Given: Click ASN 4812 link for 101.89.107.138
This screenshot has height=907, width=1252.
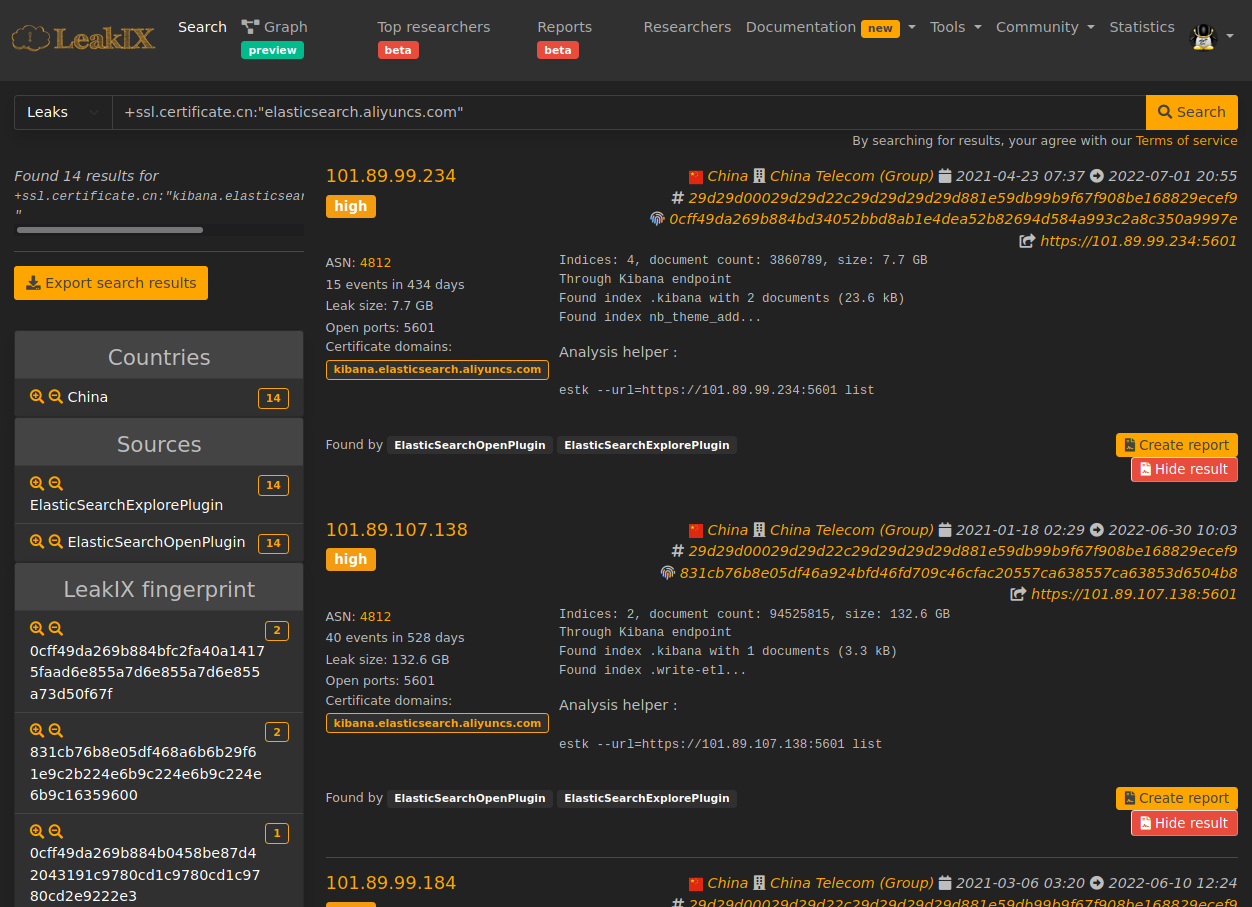Looking at the screenshot, I should point(376,617).
